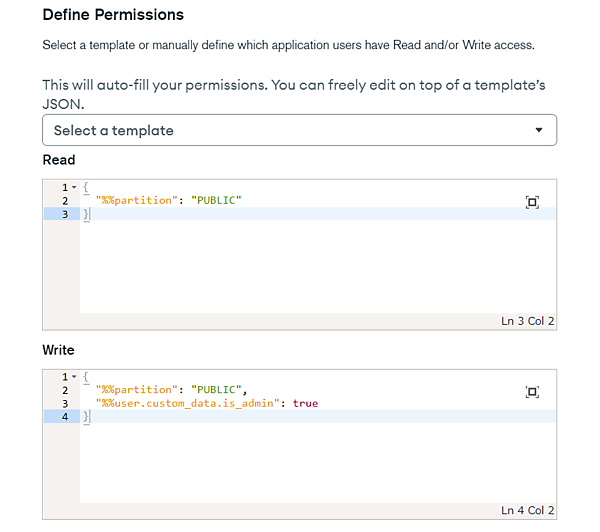Fold the JSON block in Write editor

tap(74, 377)
